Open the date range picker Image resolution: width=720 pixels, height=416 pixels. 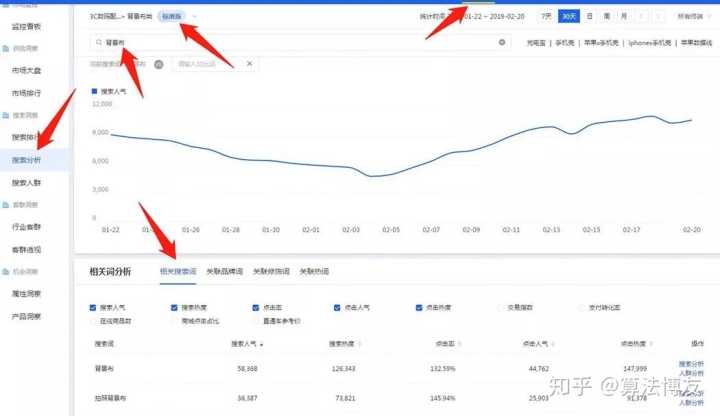[472, 17]
